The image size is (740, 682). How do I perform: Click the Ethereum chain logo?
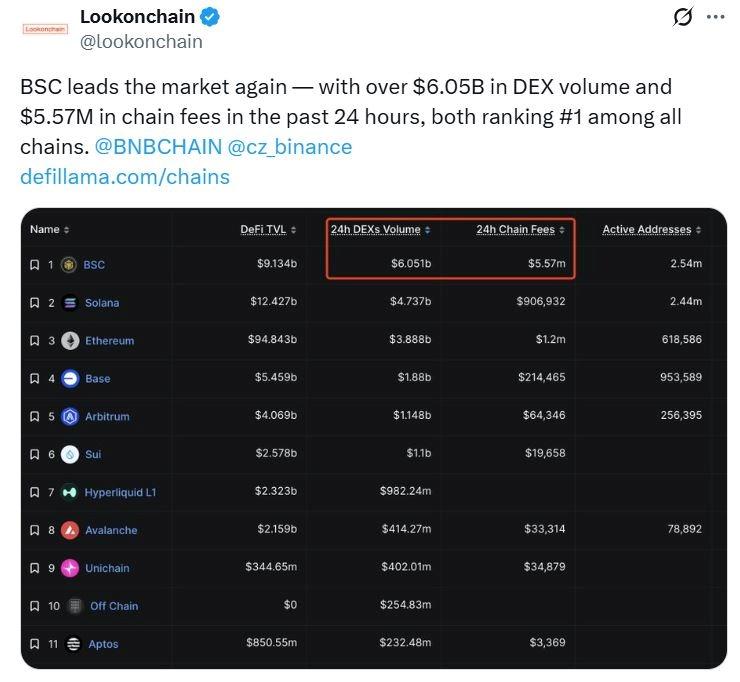click(x=70, y=341)
